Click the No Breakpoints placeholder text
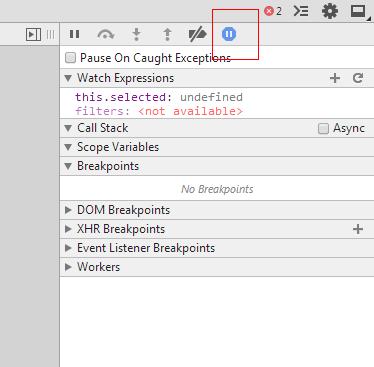374x367 pixels. [217, 189]
